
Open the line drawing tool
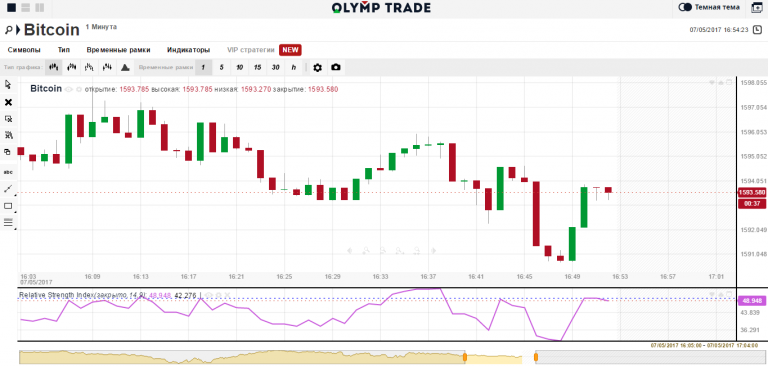(x=8, y=189)
